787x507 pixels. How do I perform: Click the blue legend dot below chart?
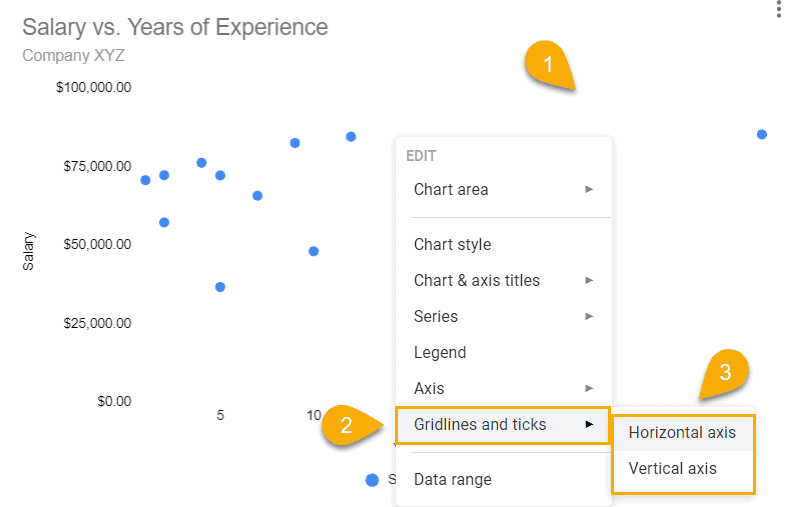[x=372, y=480]
